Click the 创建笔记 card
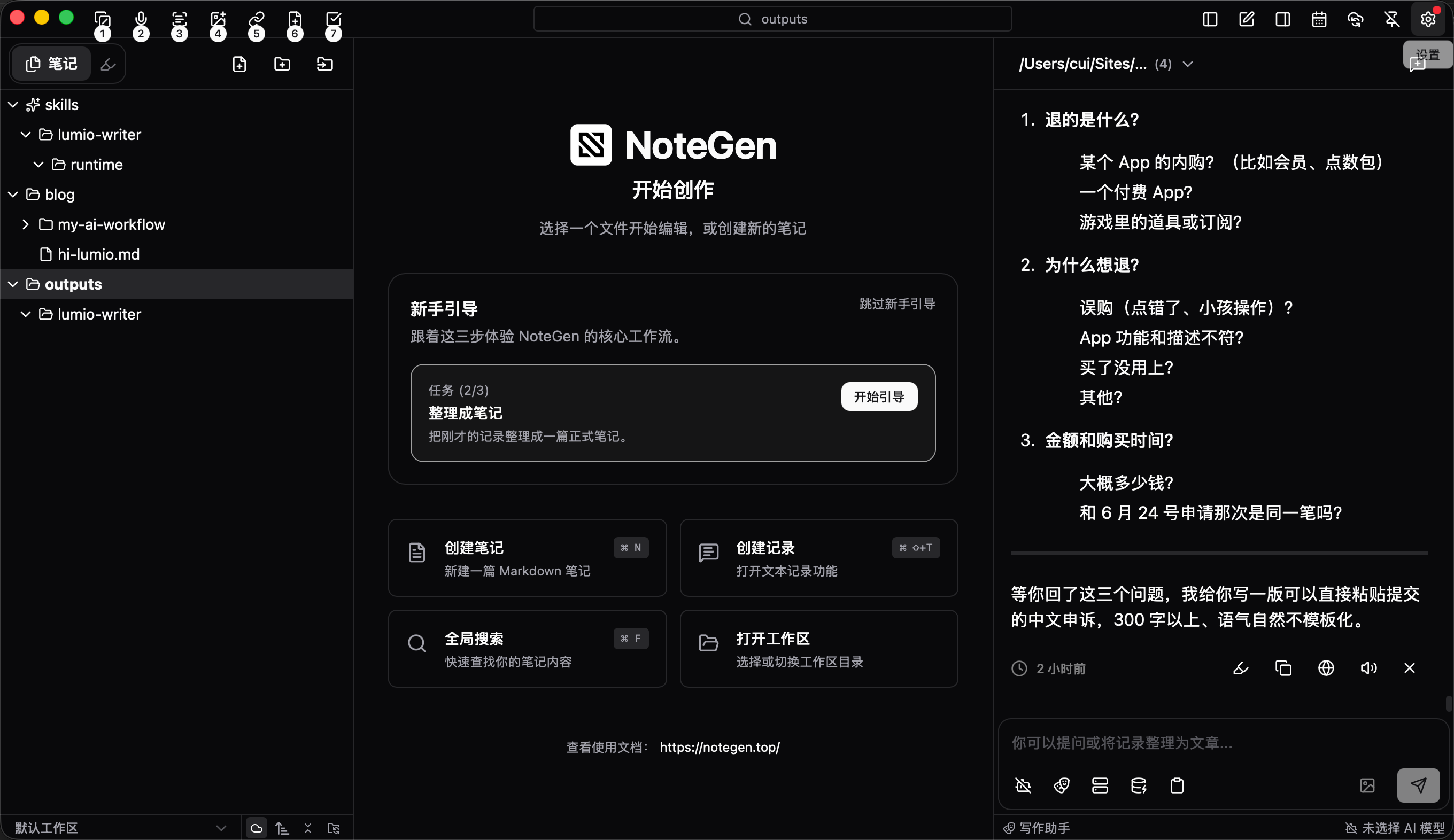Screen dimensions: 1454x840 [528, 558]
